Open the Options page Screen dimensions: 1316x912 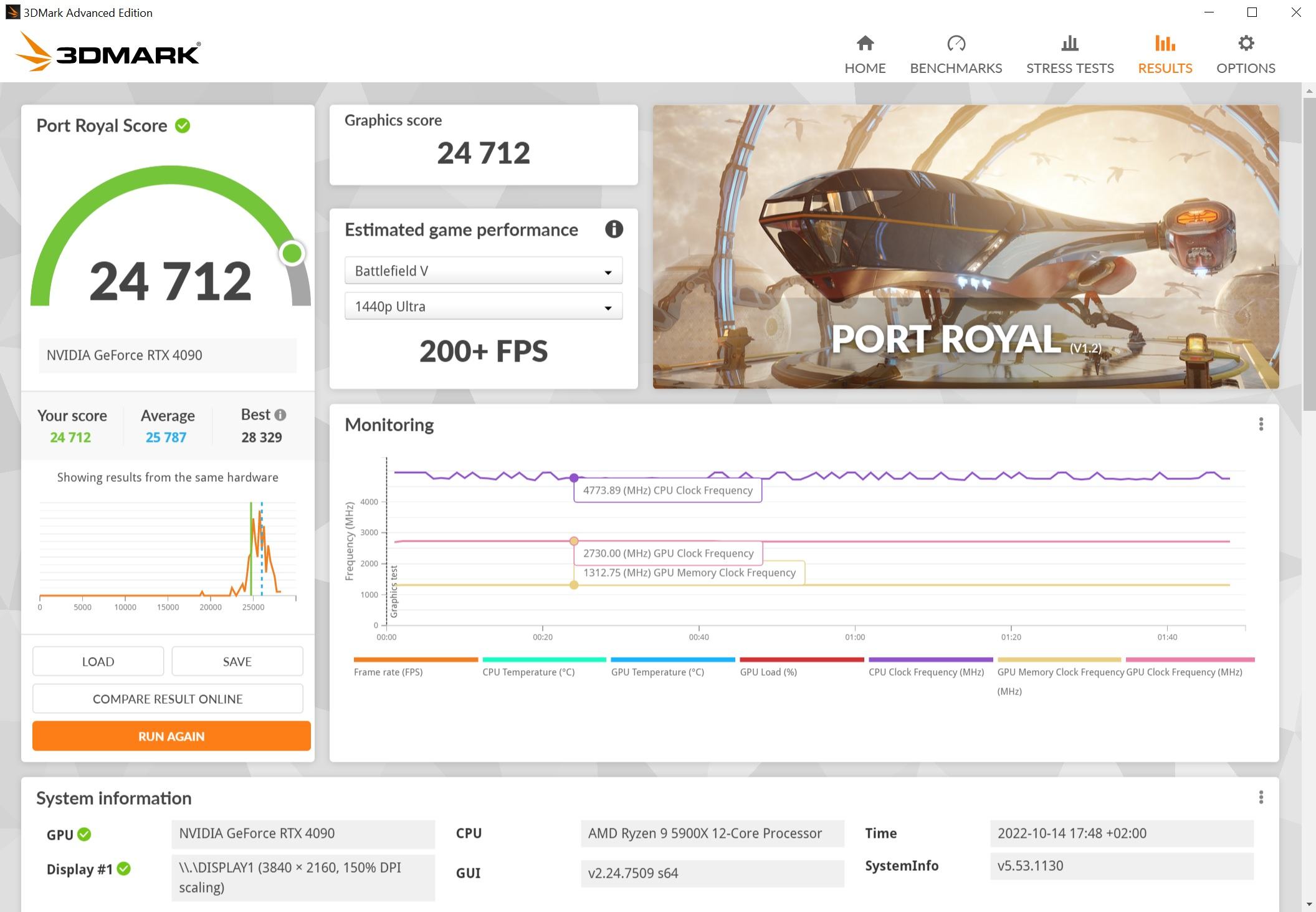click(x=1246, y=55)
